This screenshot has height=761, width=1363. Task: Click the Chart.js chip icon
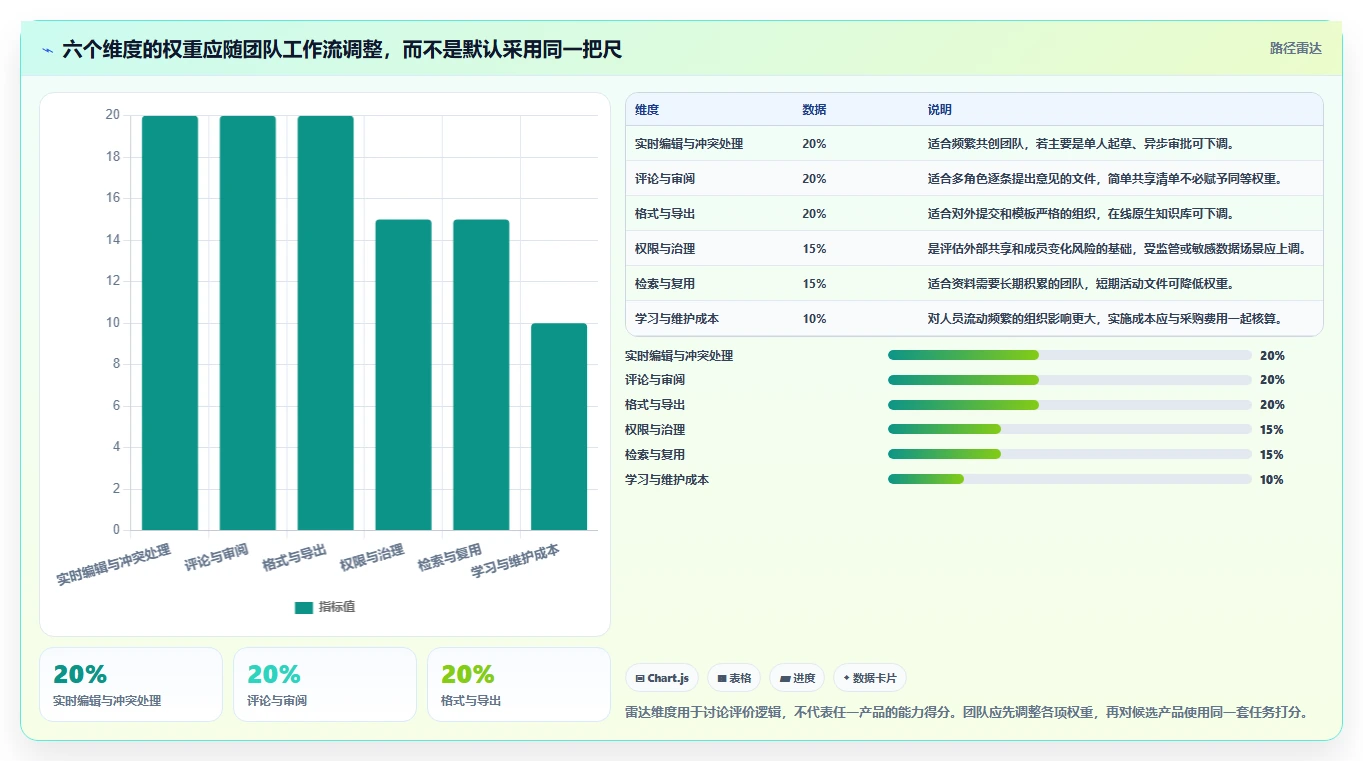[640, 678]
